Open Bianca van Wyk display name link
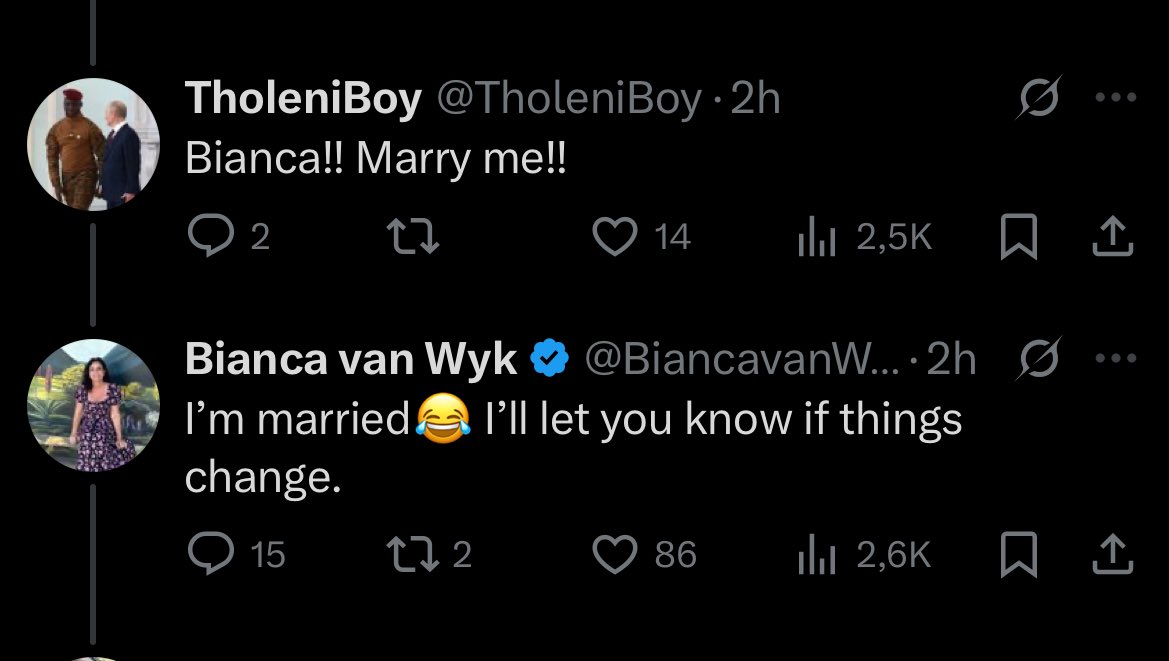This screenshot has height=661, width=1169. click(351, 360)
